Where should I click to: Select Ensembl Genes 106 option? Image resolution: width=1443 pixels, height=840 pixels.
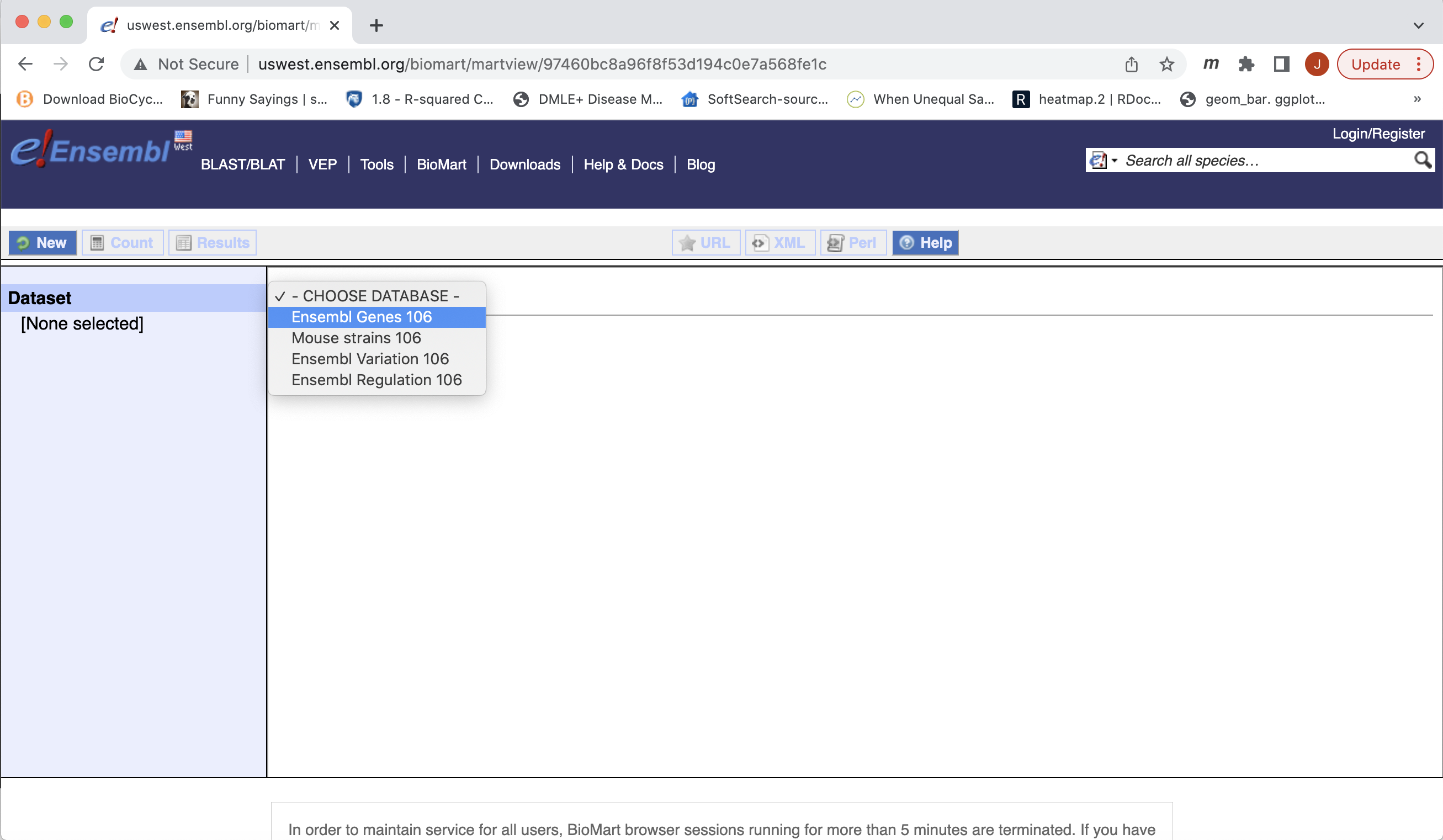click(x=377, y=317)
